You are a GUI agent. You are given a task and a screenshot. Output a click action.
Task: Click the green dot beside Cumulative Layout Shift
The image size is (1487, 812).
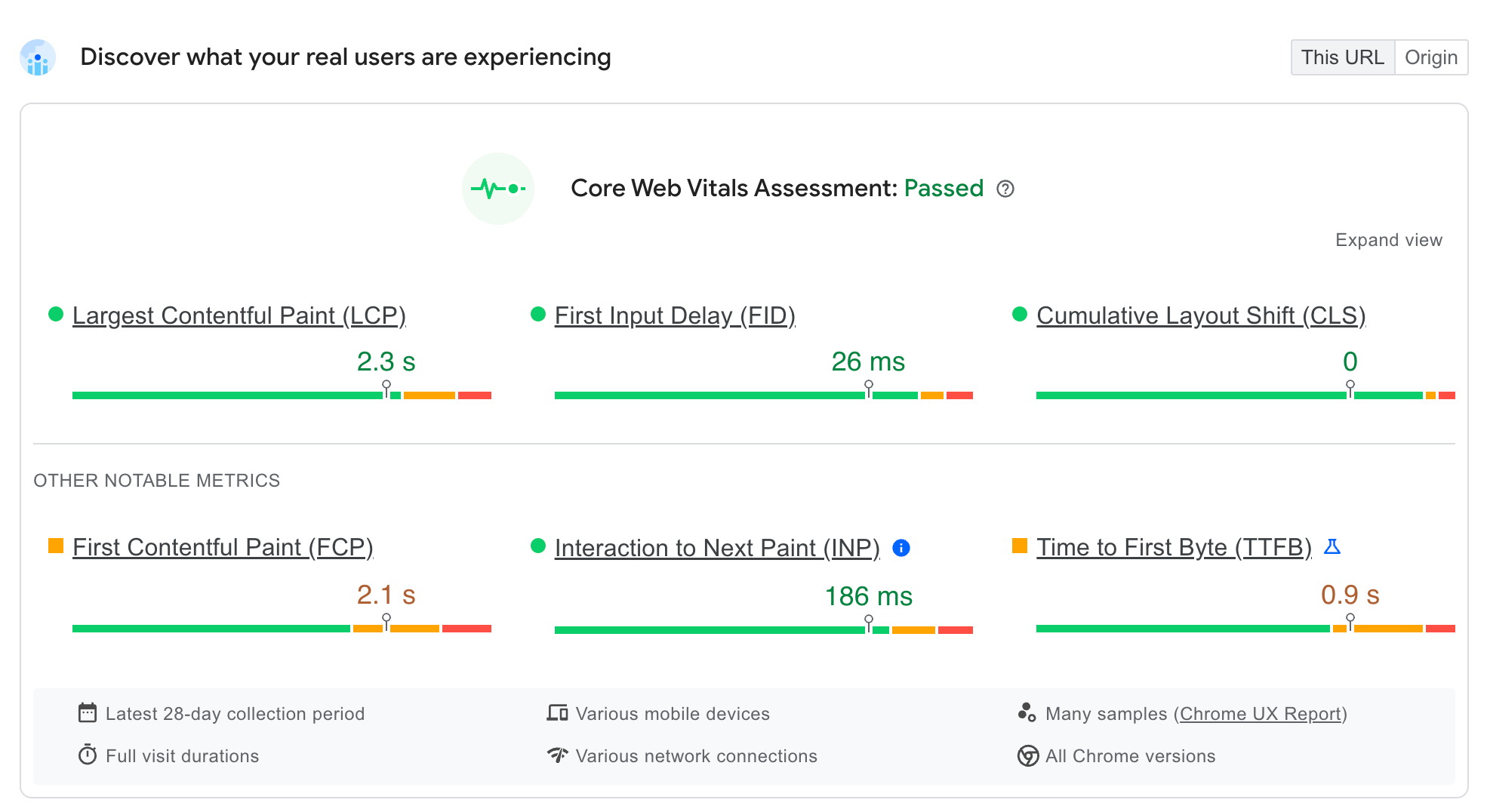(x=1021, y=313)
